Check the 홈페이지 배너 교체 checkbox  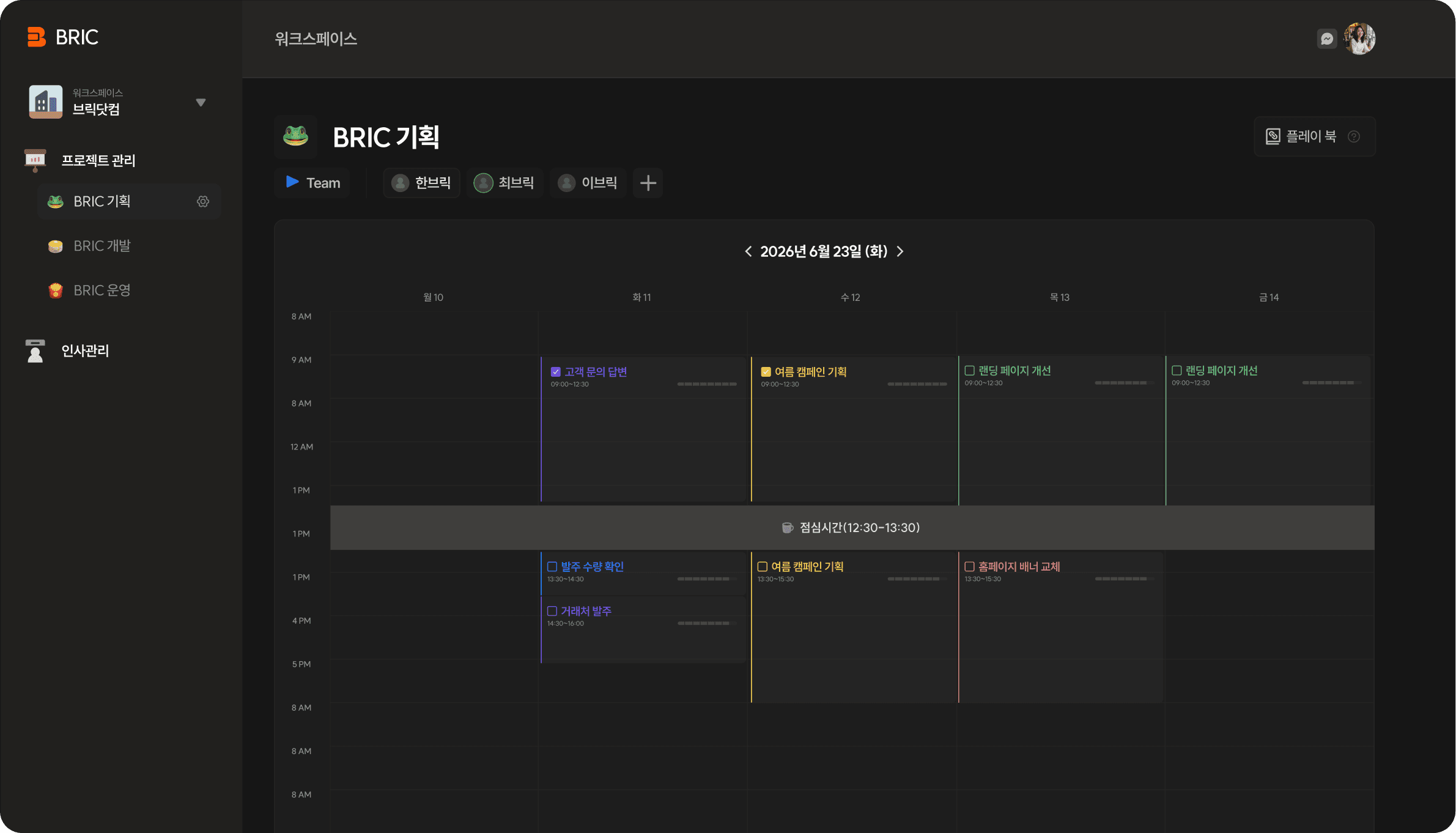coord(969,566)
